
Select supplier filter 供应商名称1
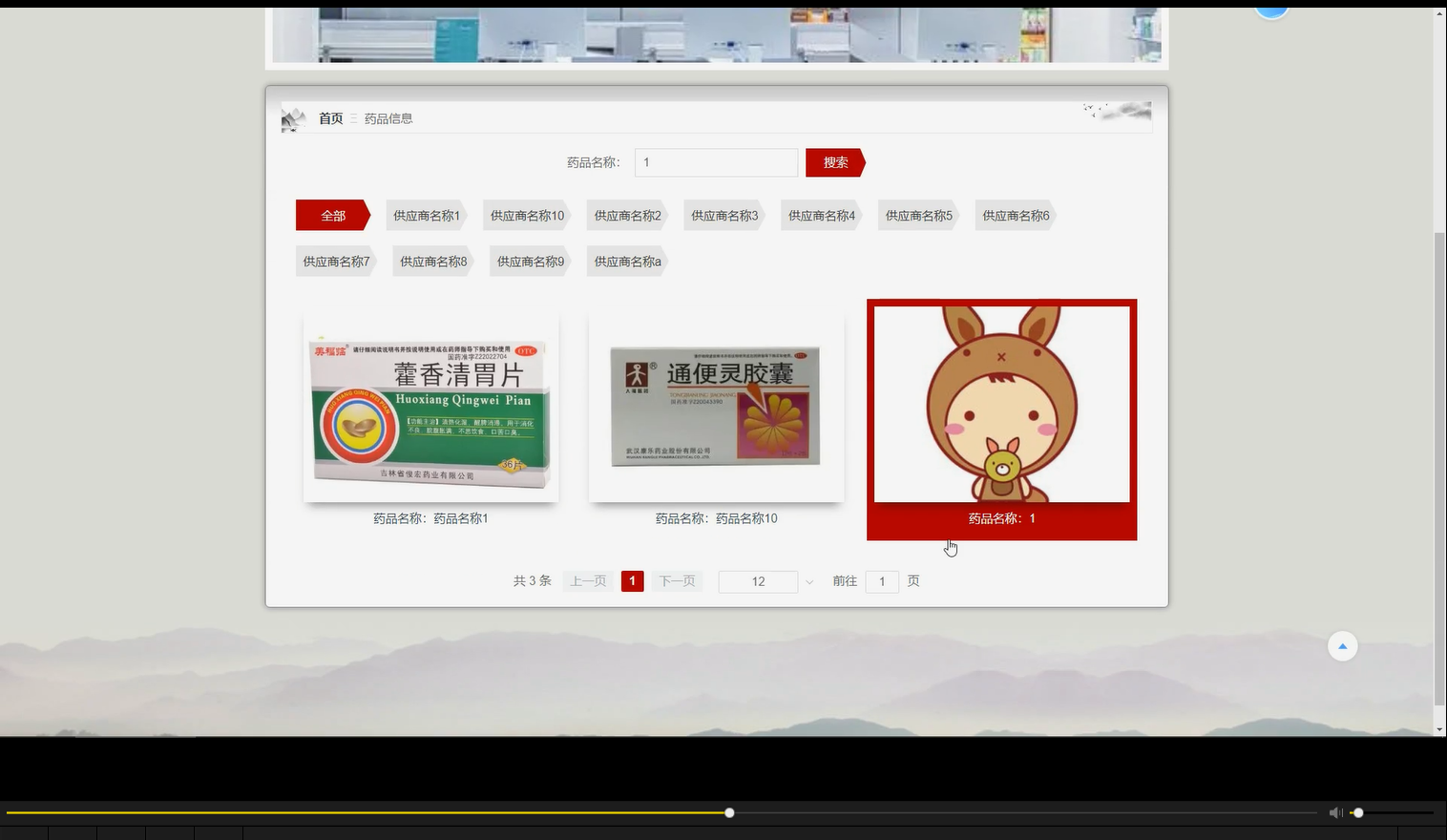click(x=425, y=215)
